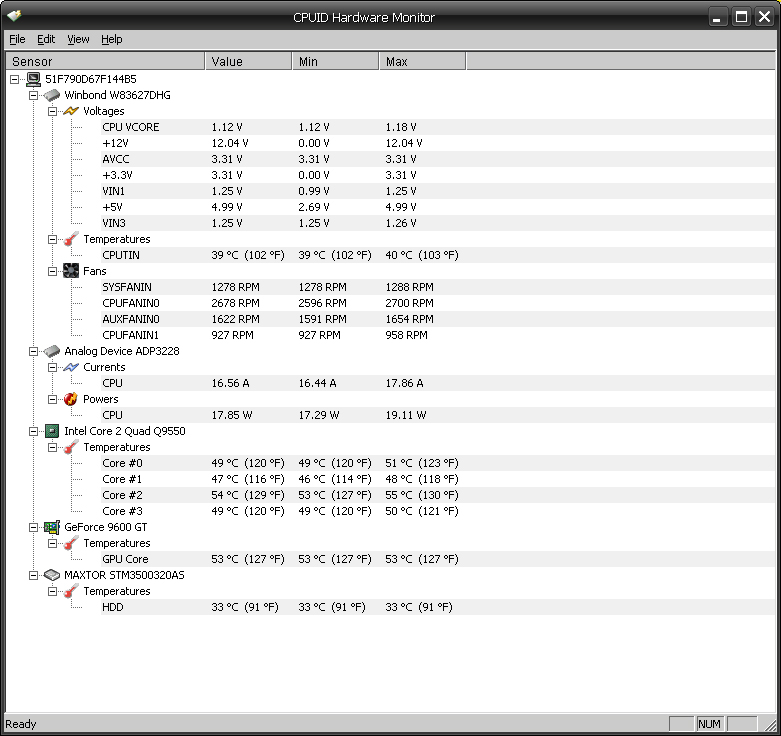The height and width of the screenshot is (736, 781).
Task: Select the CPUFANIN1 fan row
Action: (438, 335)
